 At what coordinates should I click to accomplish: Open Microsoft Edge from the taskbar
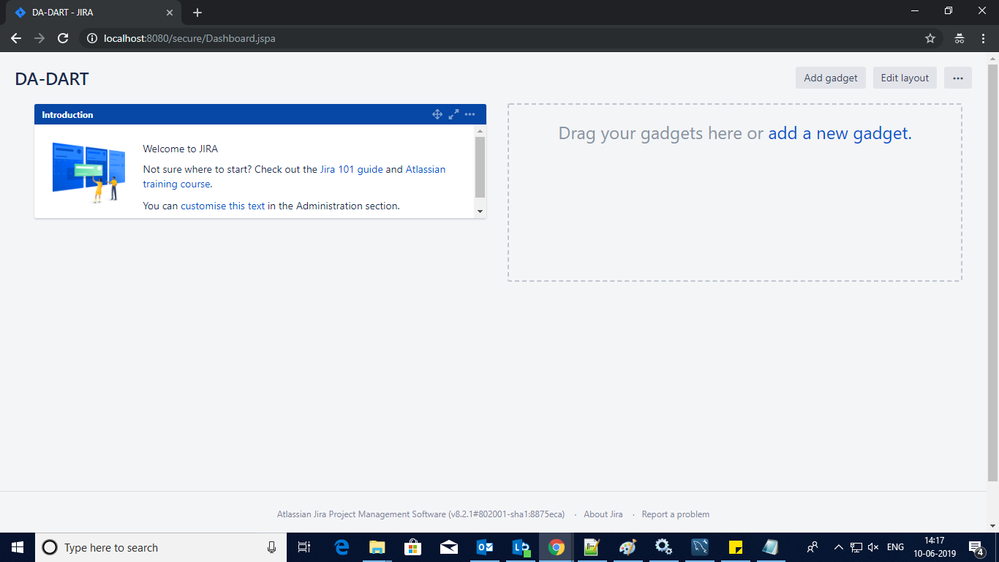(341, 547)
